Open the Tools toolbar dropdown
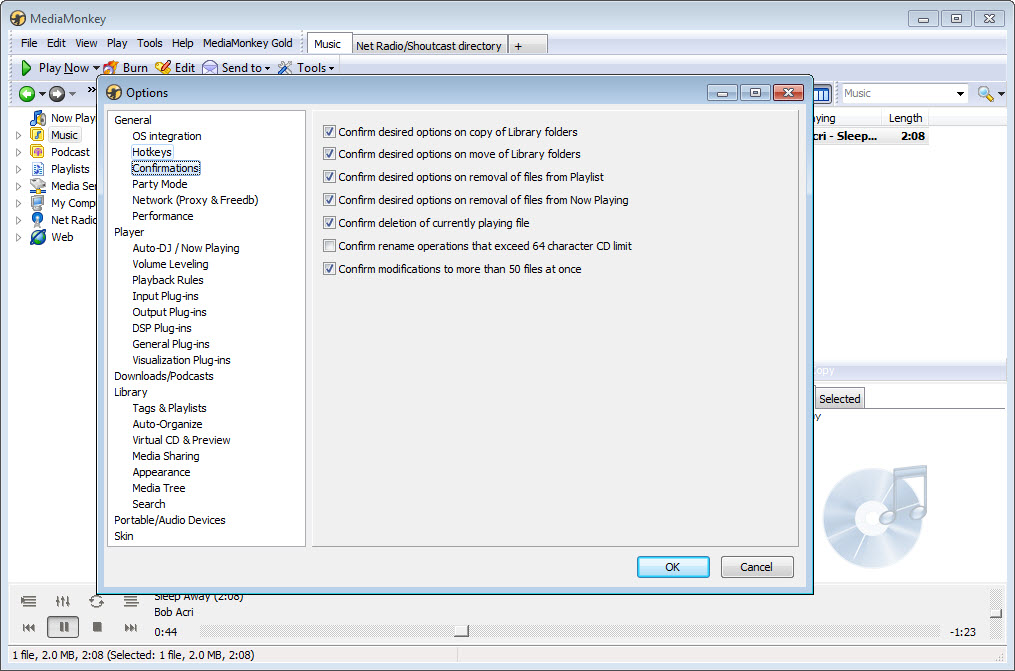 pyautogui.click(x=331, y=68)
